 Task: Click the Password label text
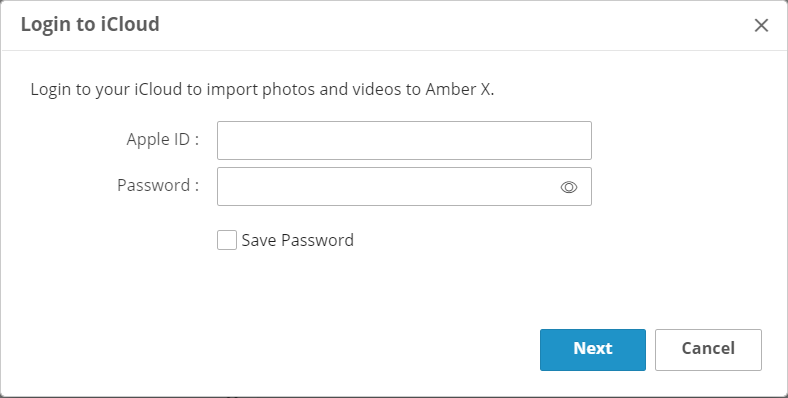[x=158, y=185]
